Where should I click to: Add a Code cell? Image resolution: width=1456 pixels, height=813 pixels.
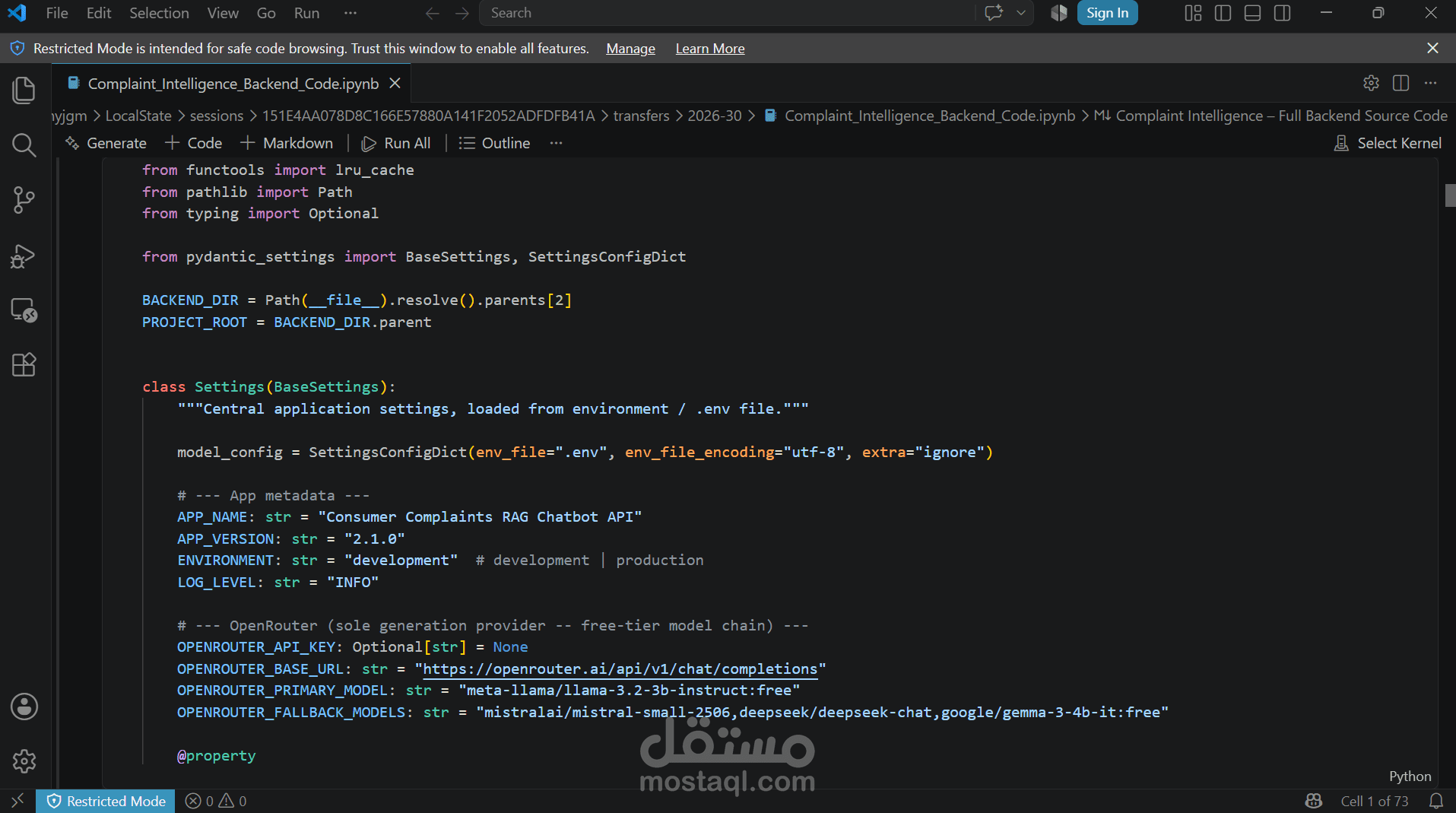tap(194, 143)
